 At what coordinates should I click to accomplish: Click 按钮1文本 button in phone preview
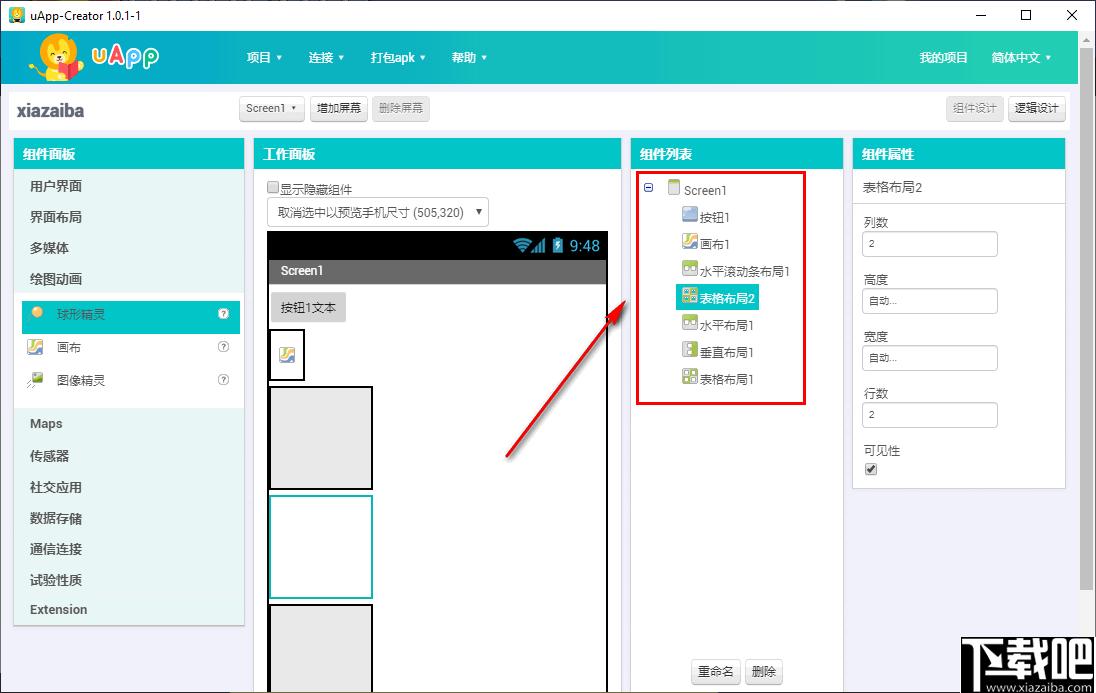coord(308,307)
